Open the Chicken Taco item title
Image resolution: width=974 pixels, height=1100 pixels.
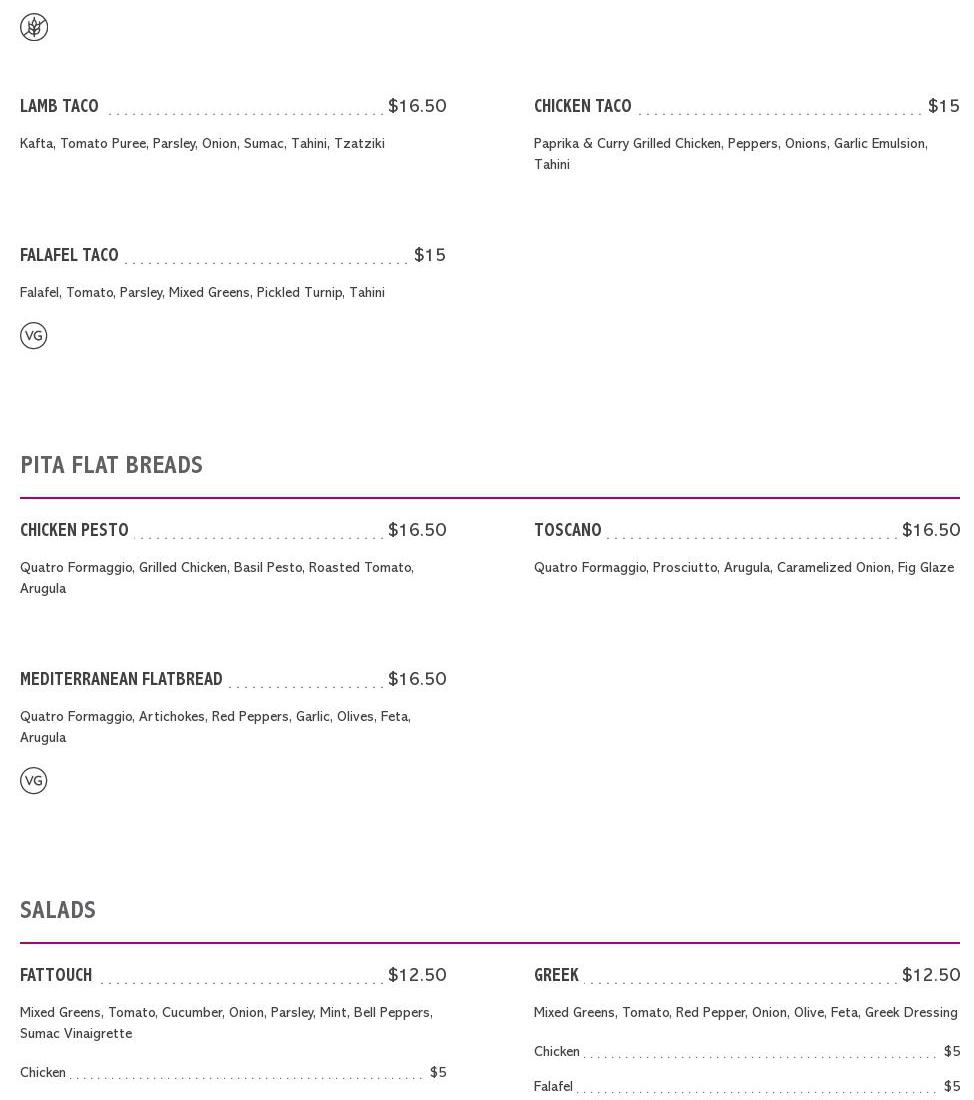[x=582, y=106]
